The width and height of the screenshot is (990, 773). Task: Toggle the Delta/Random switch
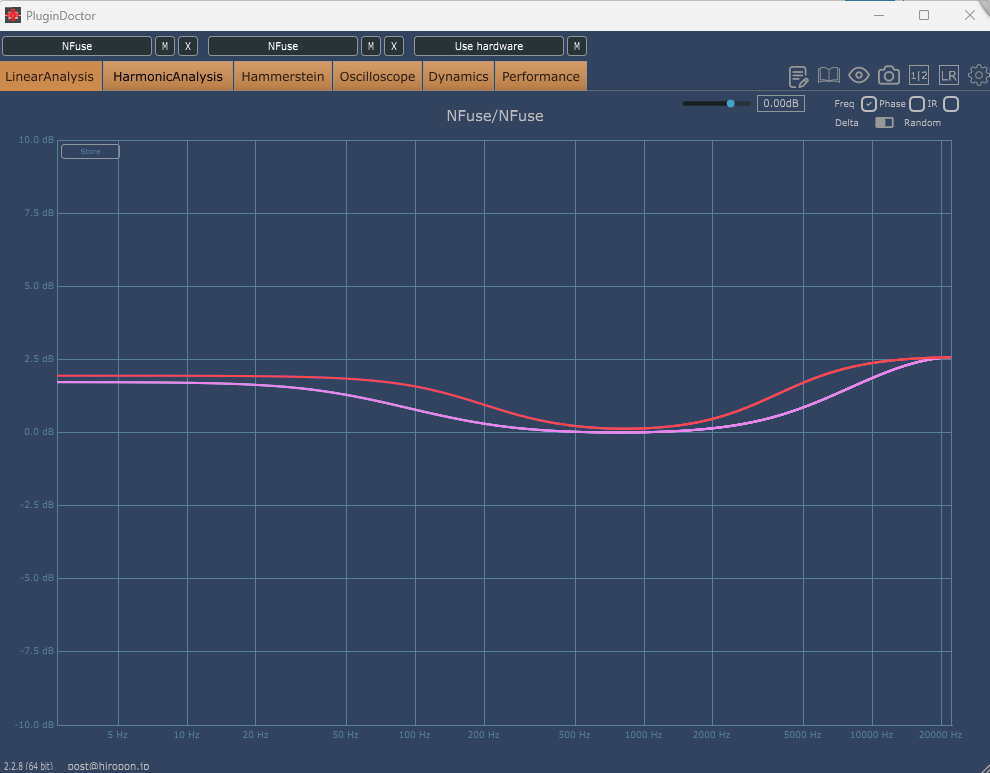[884, 123]
